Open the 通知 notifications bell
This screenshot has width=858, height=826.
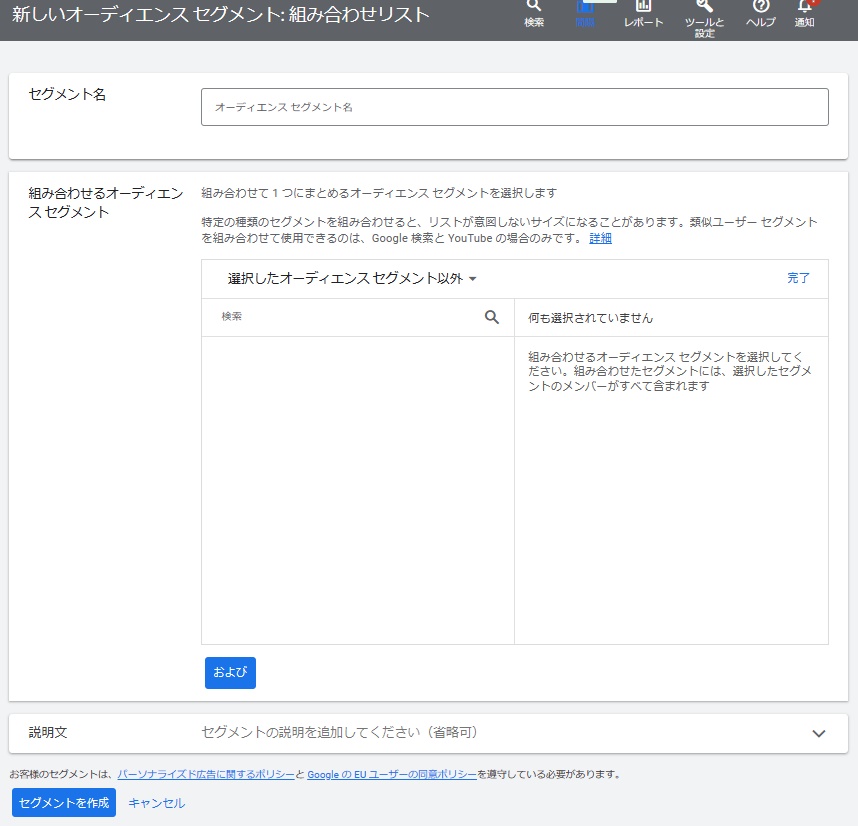(x=804, y=12)
